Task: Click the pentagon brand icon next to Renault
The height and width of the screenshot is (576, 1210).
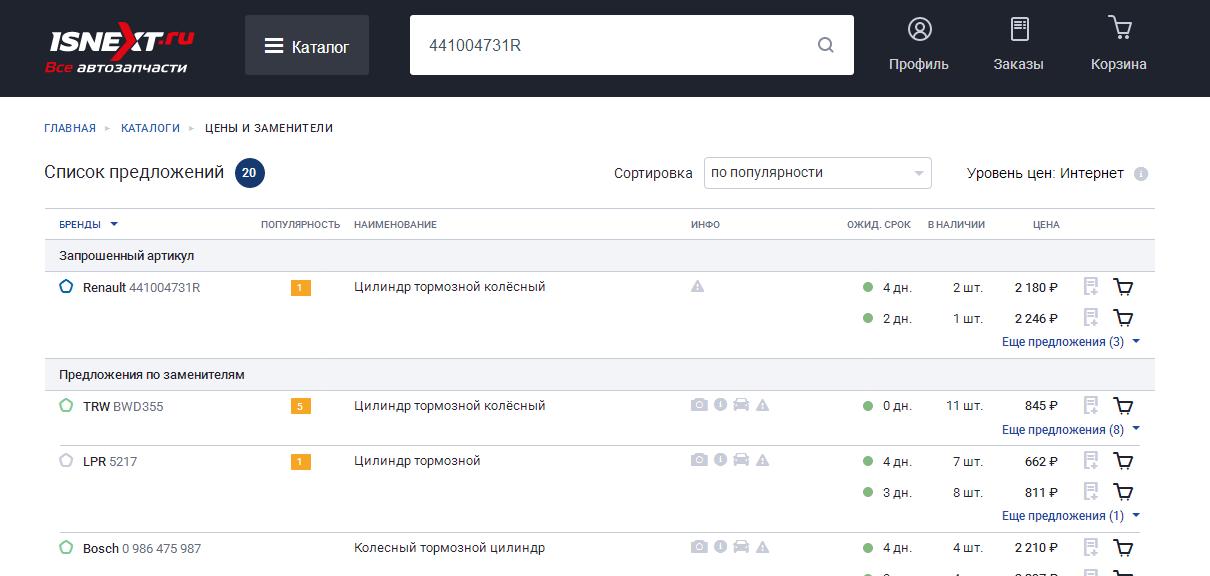Action: click(66, 286)
